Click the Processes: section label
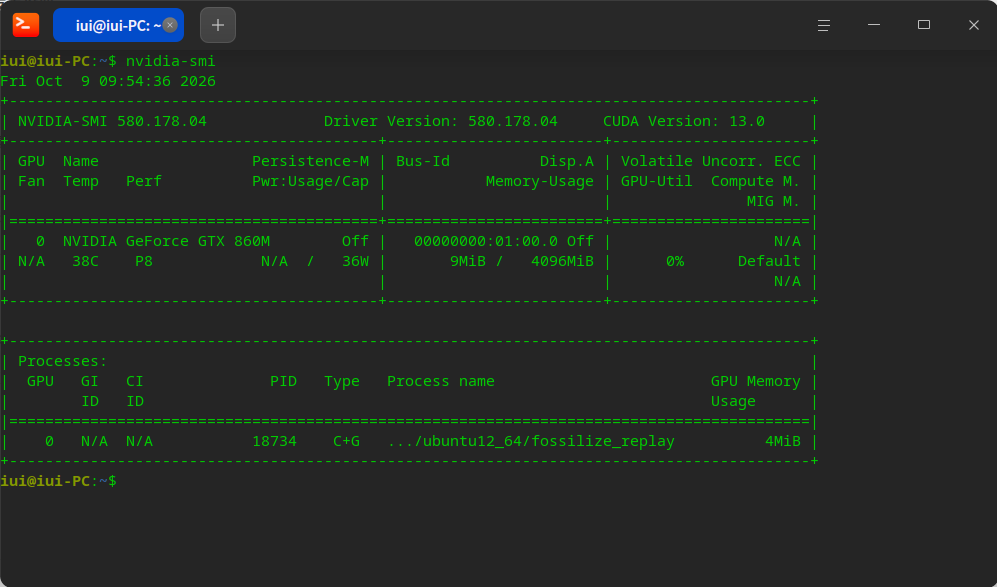The image size is (997, 587). pyautogui.click(x=63, y=361)
